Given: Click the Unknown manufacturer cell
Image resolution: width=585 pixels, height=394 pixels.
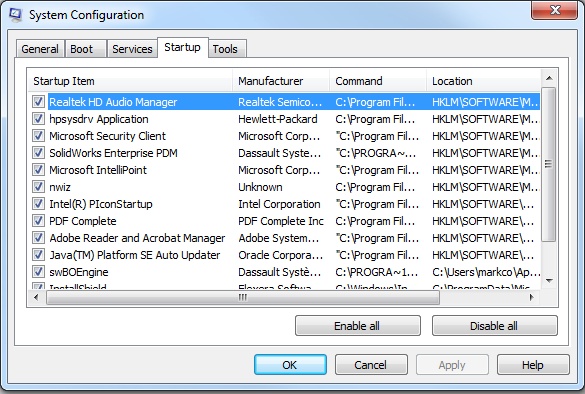Looking at the screenshot, I should (x=260, y=187).
